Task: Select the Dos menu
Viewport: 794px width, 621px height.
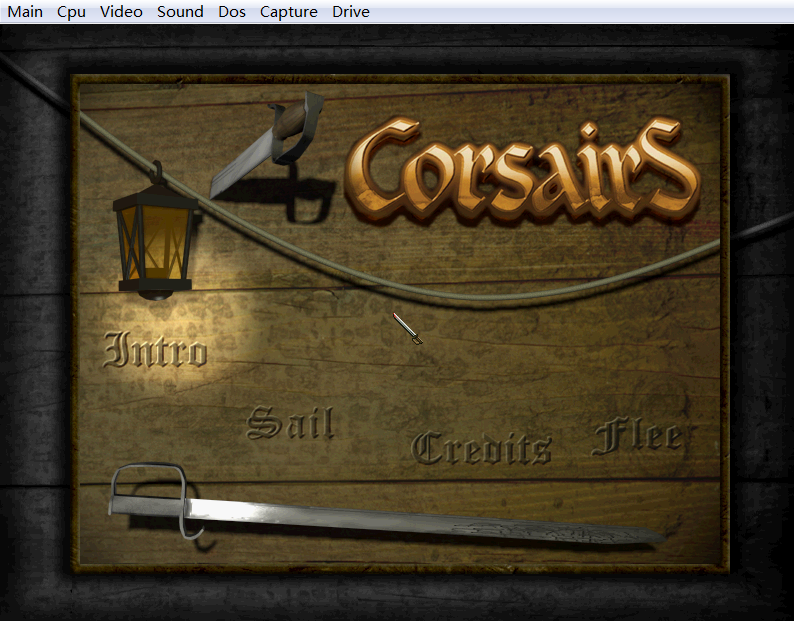Action: tap(231, 12)
